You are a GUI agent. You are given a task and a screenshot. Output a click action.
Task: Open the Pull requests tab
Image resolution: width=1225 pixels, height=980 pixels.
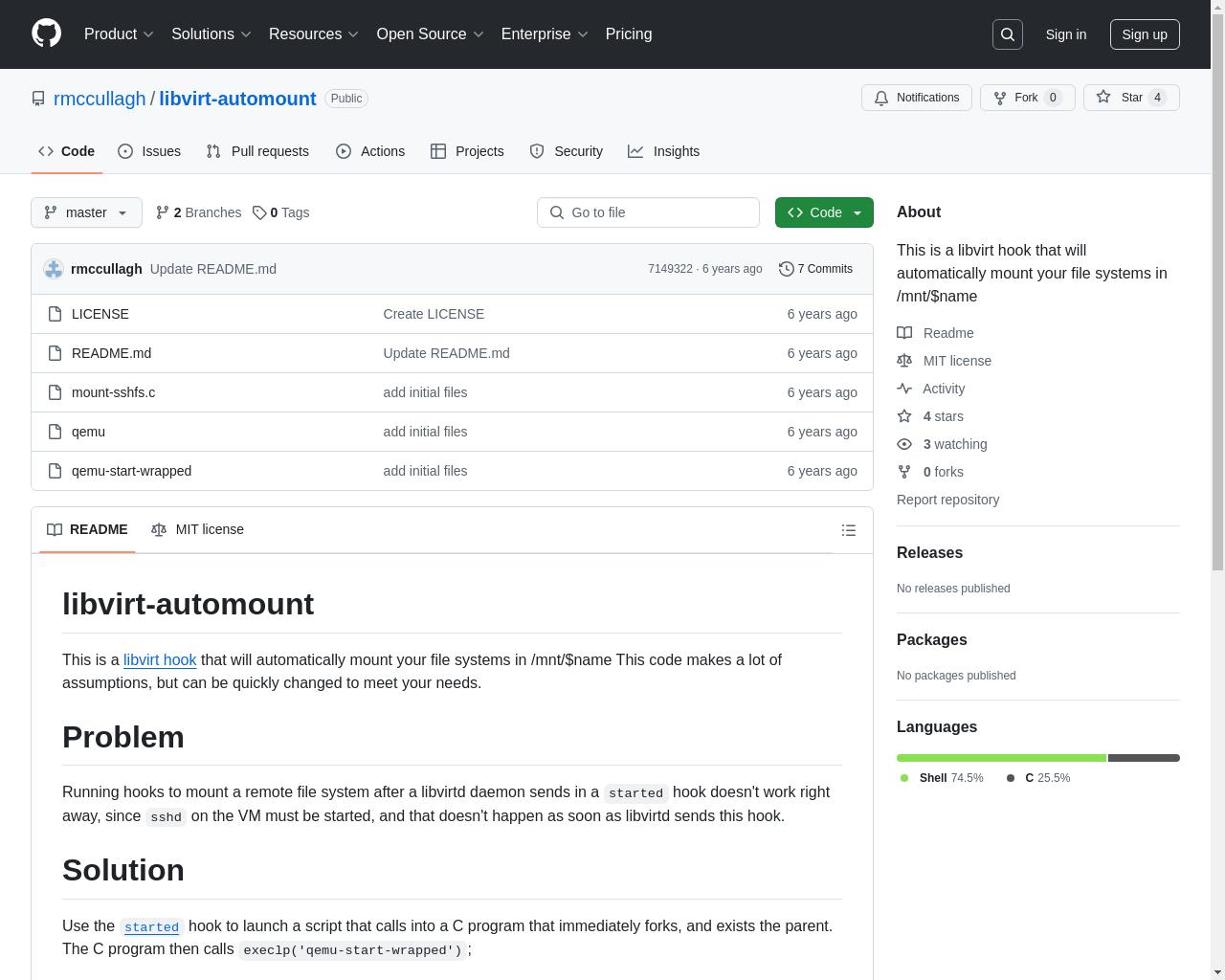tap(257, 151)
